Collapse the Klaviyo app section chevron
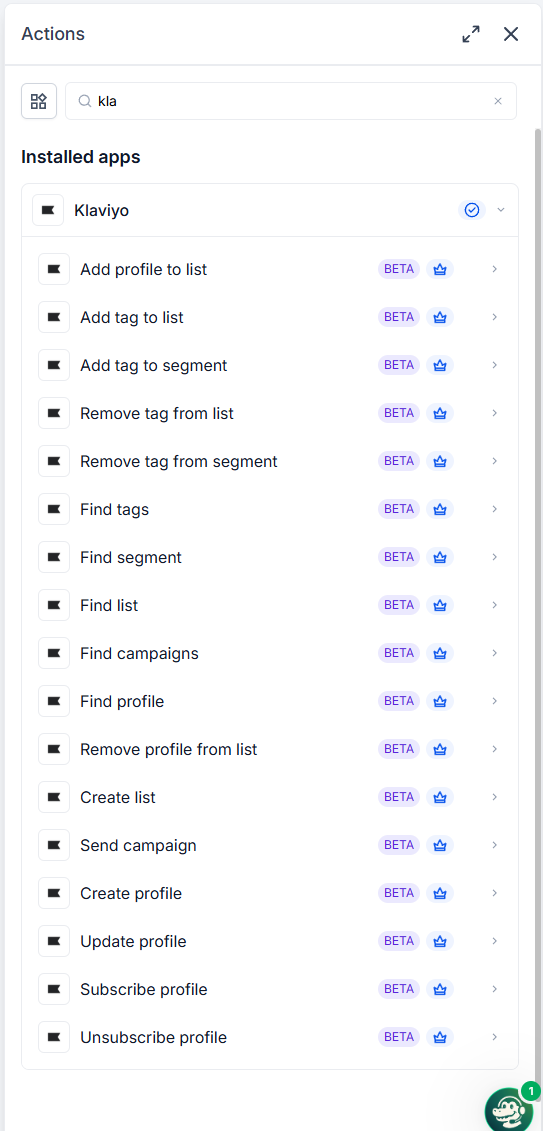Image resolution: width=543 pixels, height=1131 pixels. coord(501,210)
